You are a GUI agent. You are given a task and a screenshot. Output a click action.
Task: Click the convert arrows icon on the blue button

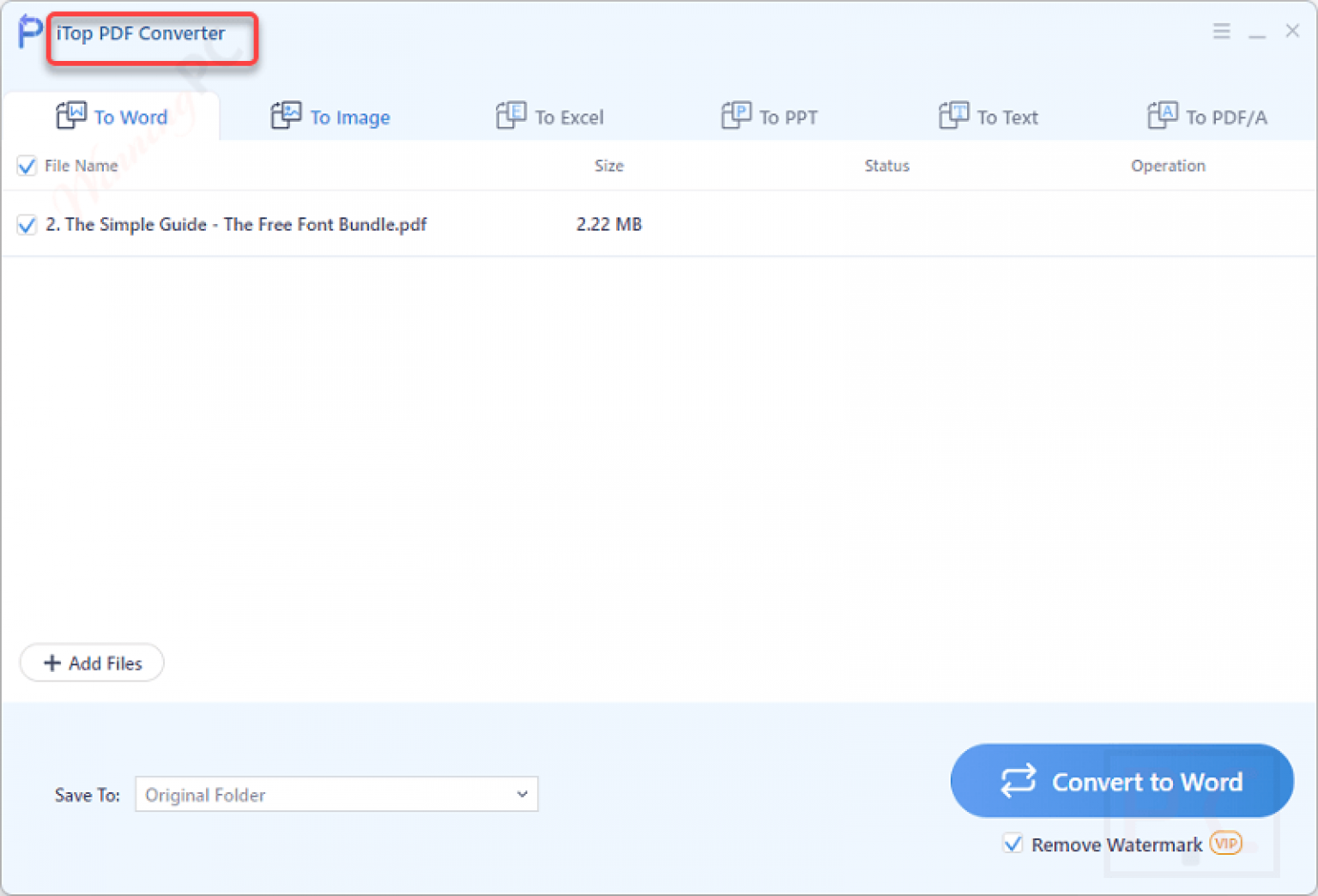[x=1018, y=781]
